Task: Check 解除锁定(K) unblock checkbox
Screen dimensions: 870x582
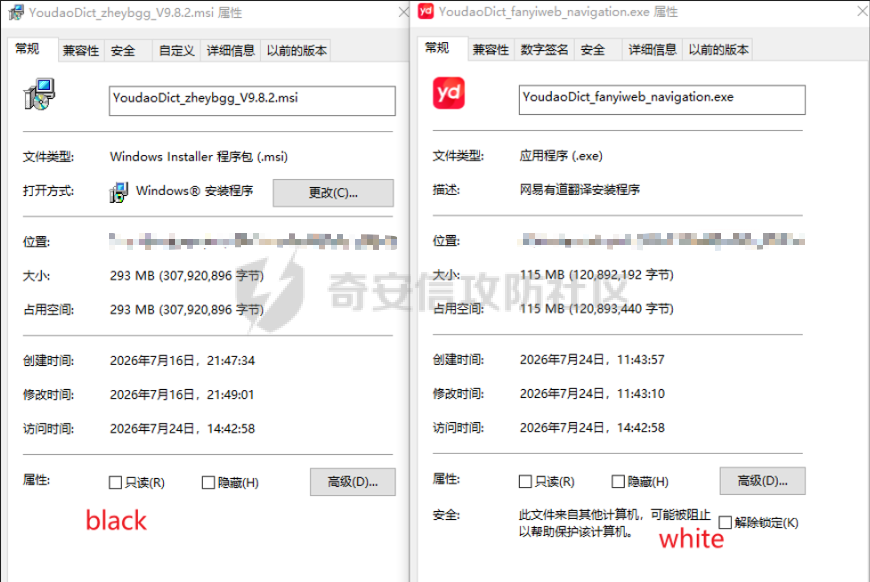Action: click(725, 523)
